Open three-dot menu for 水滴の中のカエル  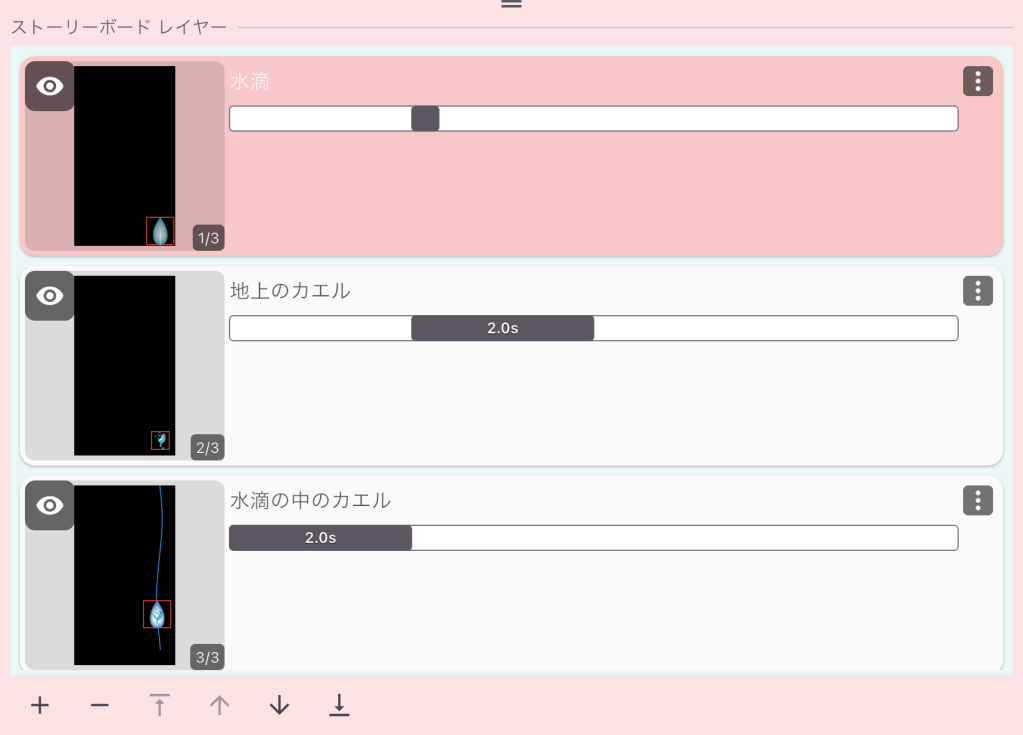tap(977, 501)
